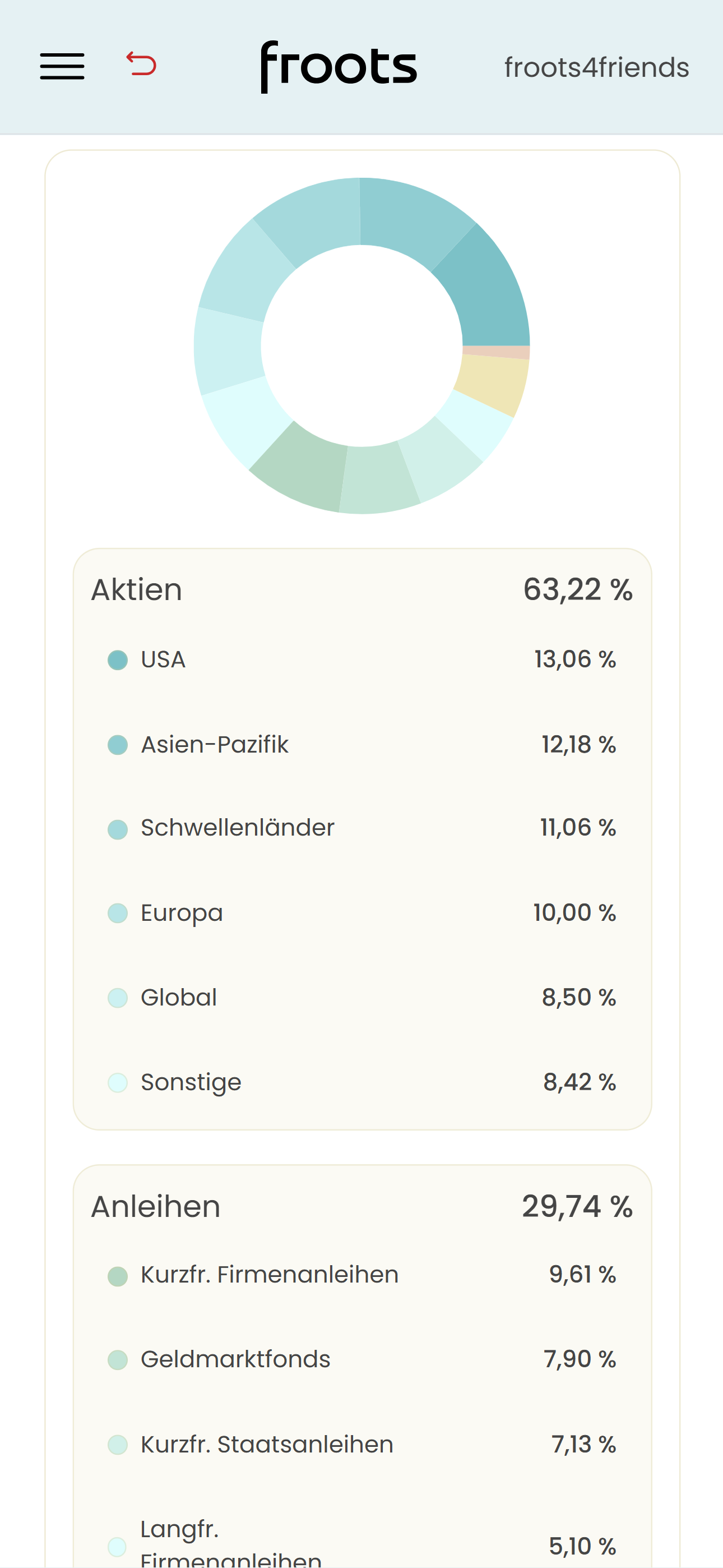Expand the Aktien category section
Screen dimensions: 723x1568
(x=361, y=588)
